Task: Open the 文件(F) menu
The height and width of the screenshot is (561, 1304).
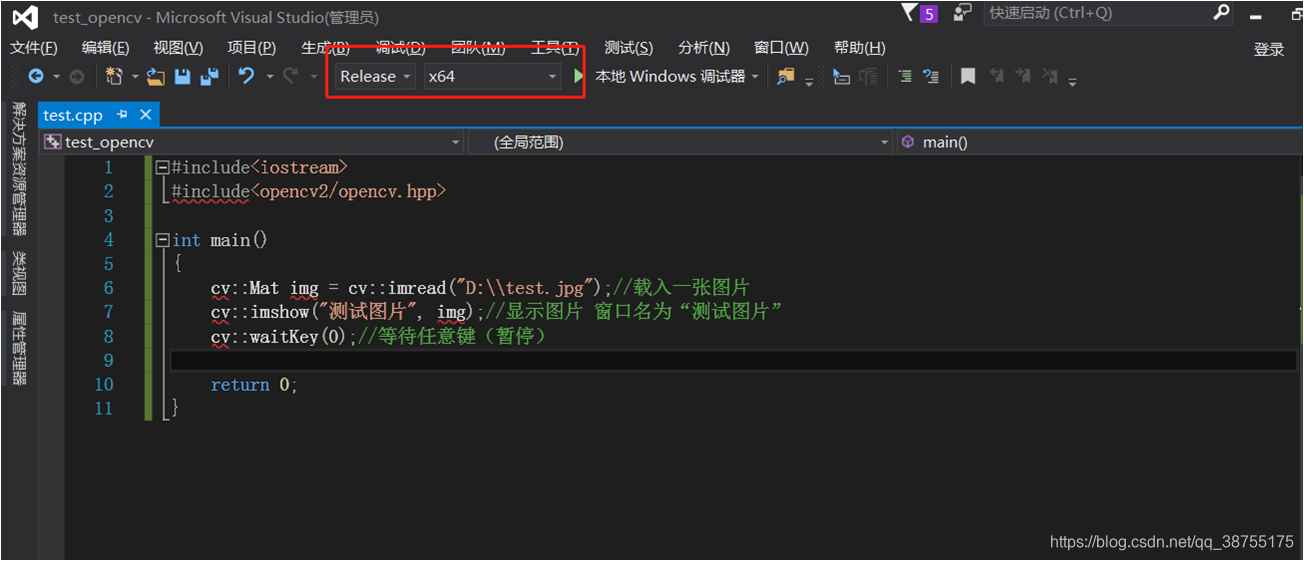Action: (x=34, y=48)
